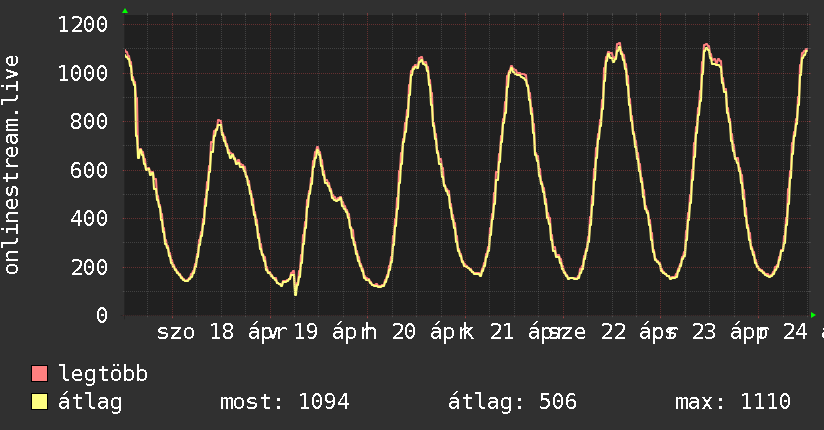This screenshot has height=430, width=824.
Task: Click the red legtöbb legend color square
Action: 40,374
